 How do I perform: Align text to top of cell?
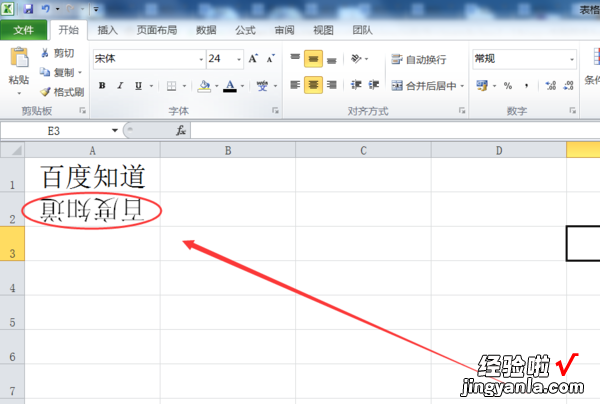(295, 59)
